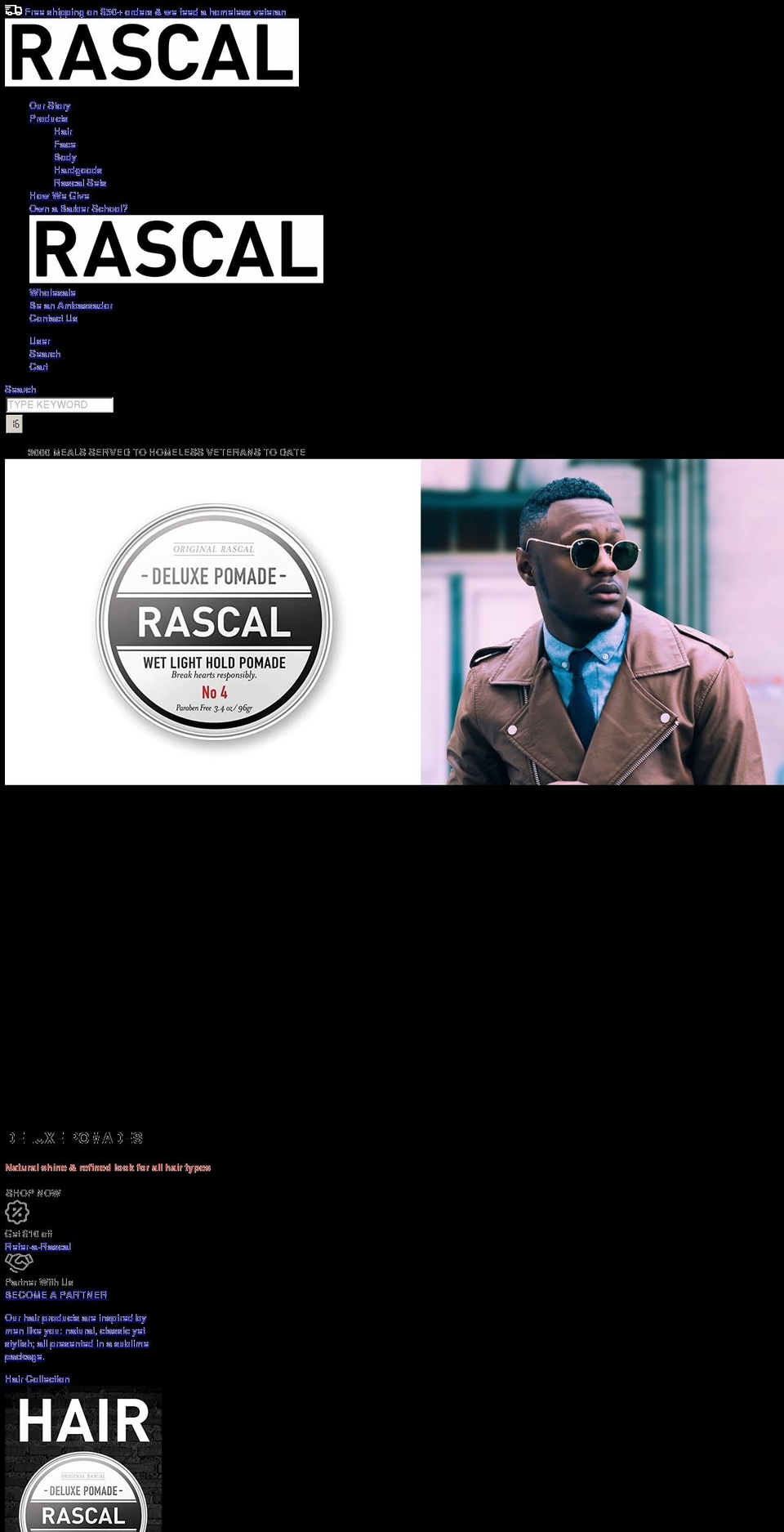The height and width of the screenshot is (1532, 784).
Task: Click the SHOP NOW button
Action: [x=33, y=1193]
